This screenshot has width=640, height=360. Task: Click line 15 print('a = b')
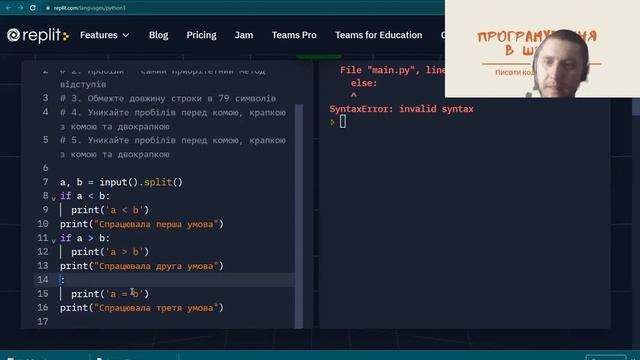(x=110, y=294)
